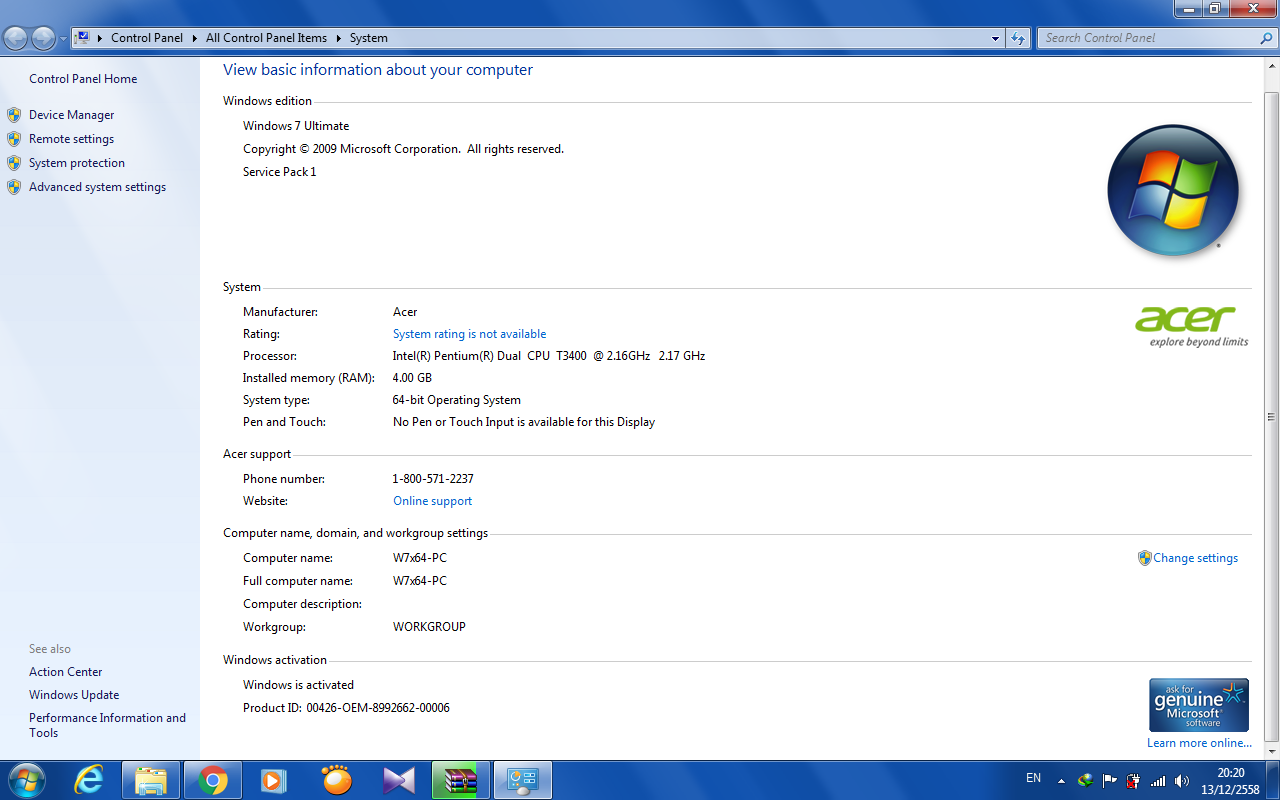Open the EN language indicator in the tray
Viewport: 1280px width, 800px height.
[x=1034, y=779]
